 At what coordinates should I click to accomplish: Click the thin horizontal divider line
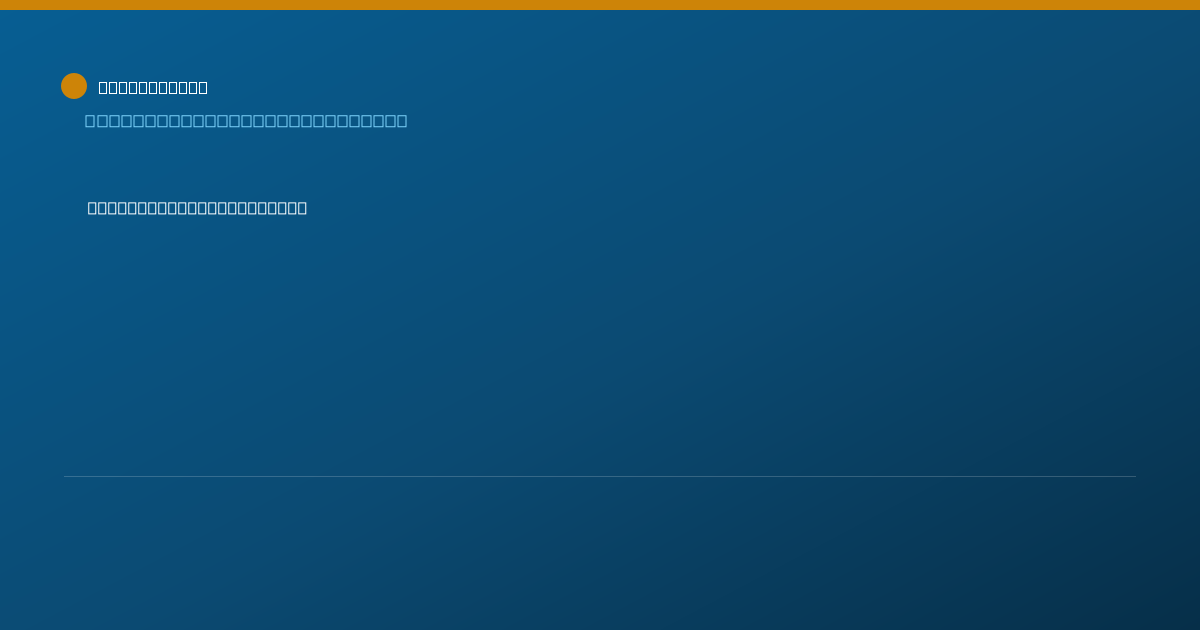tap(600, 476)
